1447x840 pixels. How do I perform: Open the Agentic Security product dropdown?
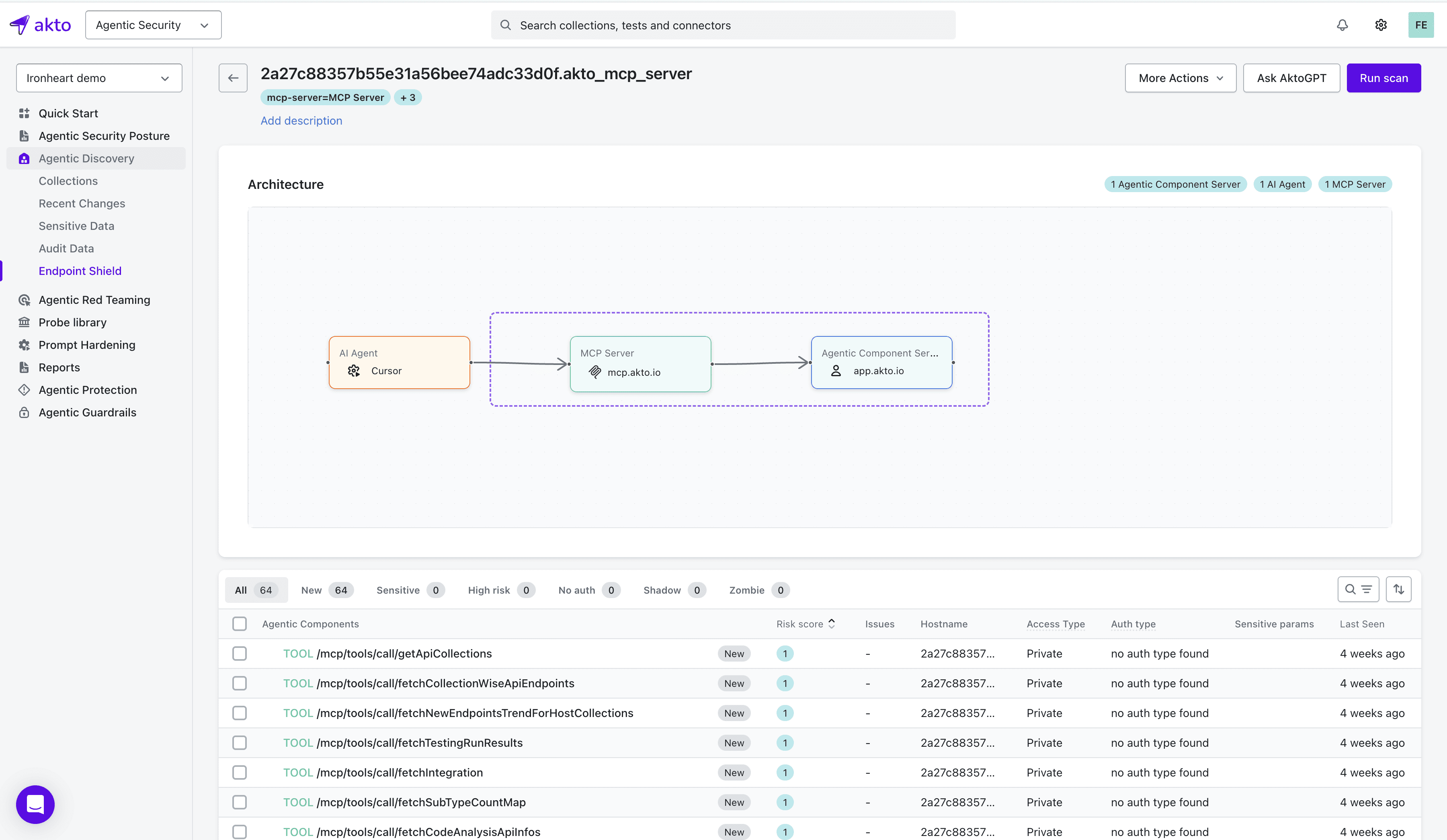(153, 25)
